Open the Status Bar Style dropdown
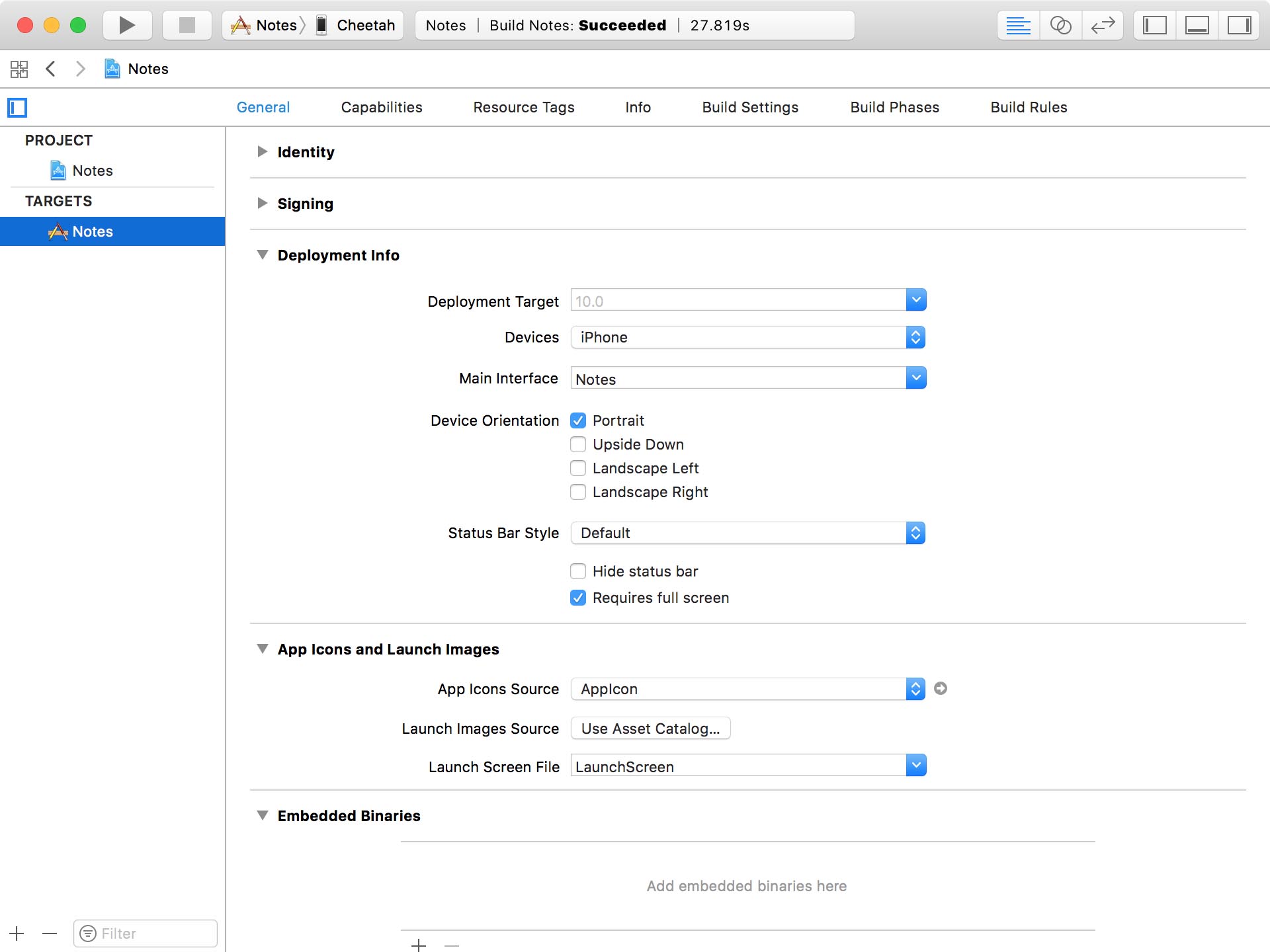1270x952 pixels. click(x=915, y=533)
